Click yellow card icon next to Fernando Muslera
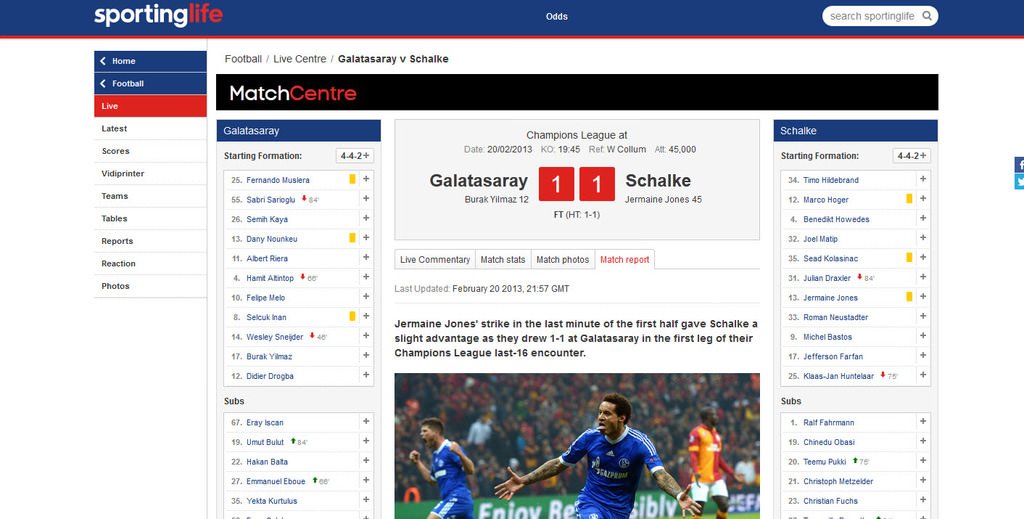Viewport: 1024px width, 519px height. point(352,179)
